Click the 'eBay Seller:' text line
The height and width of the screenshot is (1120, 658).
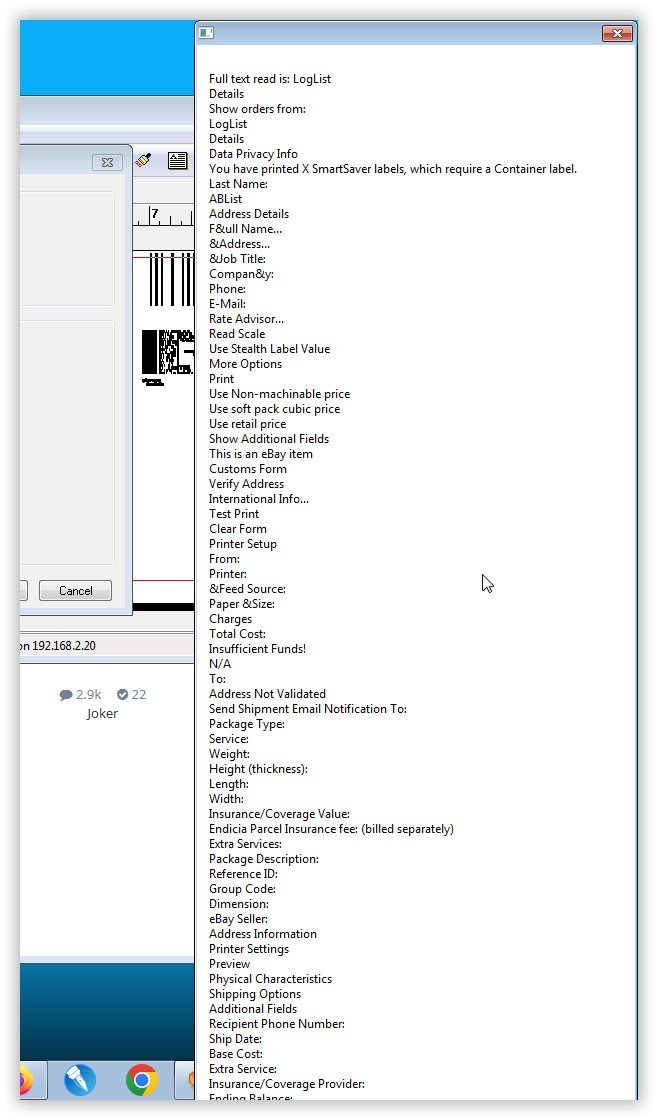coord(239,919)
